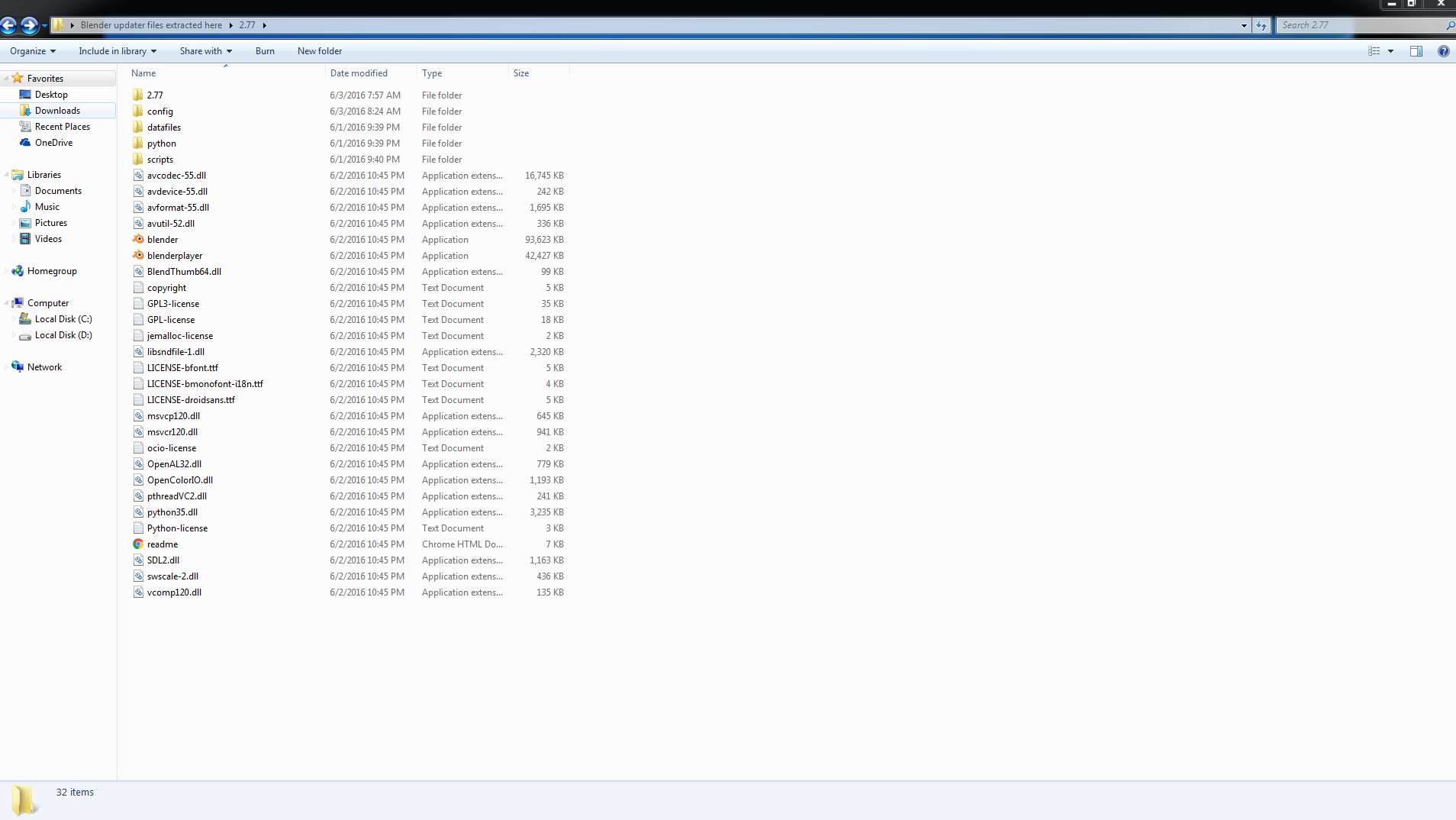Open the address bar history dropdown
The image size is (1456, 820).
coord(1244,25)
